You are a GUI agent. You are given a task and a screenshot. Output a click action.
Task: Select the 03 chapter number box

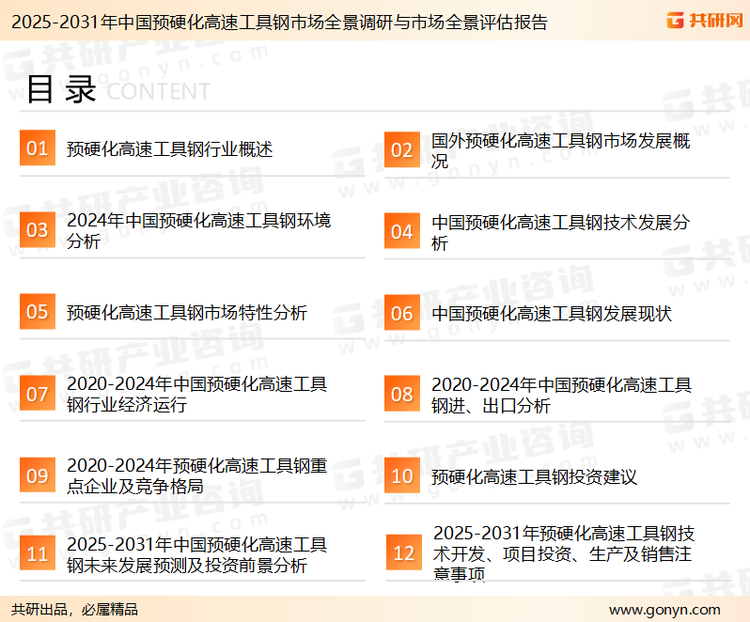(37, 230)
